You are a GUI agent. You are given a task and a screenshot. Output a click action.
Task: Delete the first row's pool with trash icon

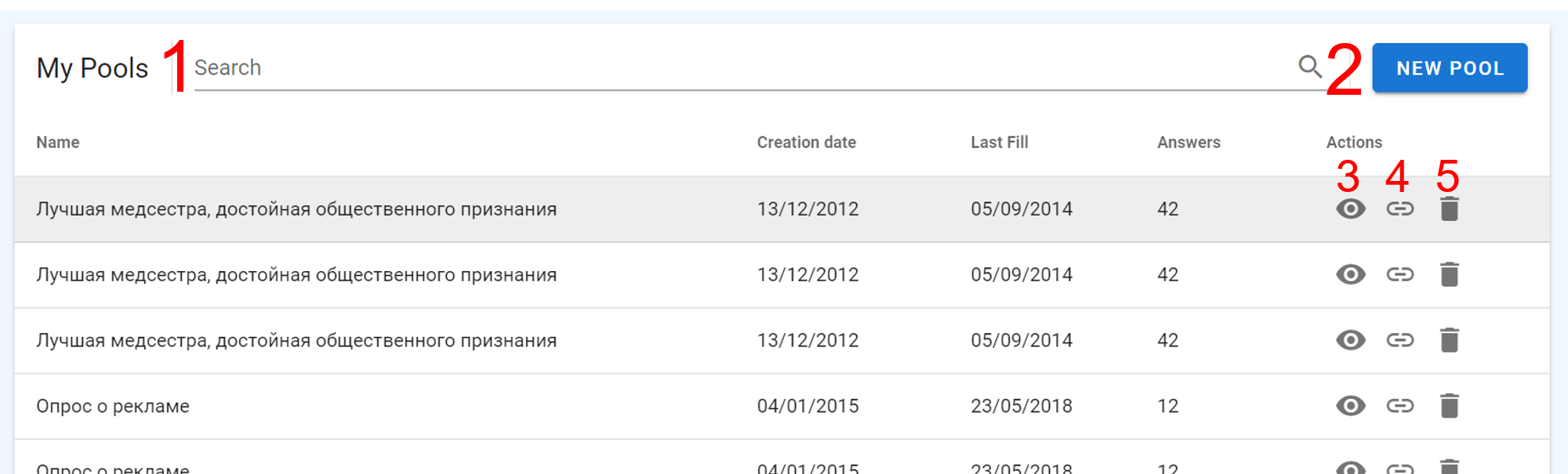click(x=1449, y=209)
